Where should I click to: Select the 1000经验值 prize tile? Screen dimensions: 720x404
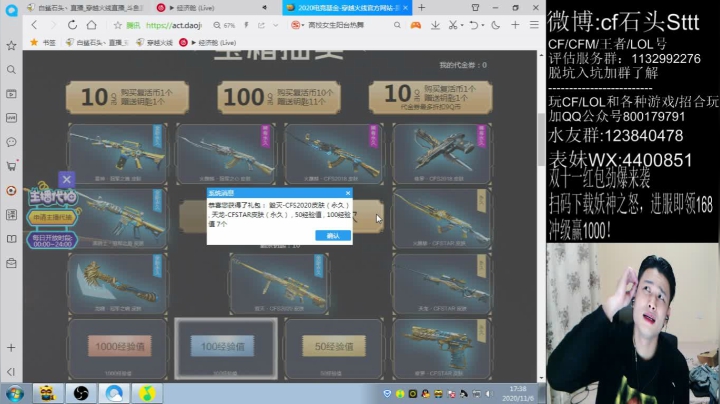(118, 348)
